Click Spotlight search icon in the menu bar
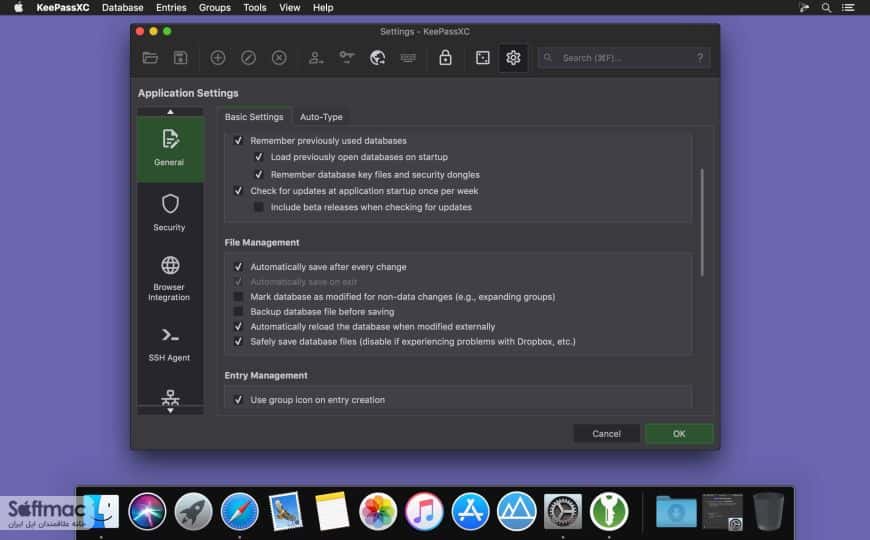 point(826,8)
